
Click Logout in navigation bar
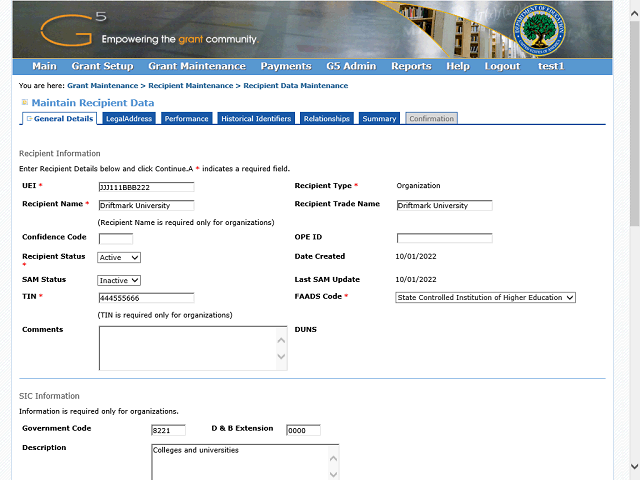(502, 66)
